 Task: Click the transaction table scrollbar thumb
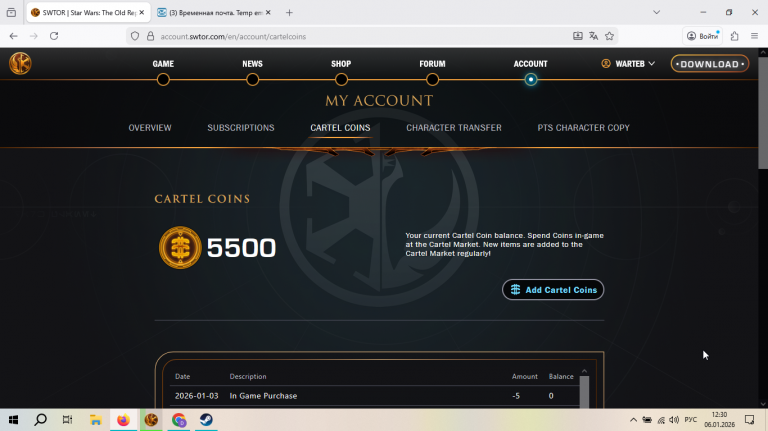coord(584,392)
